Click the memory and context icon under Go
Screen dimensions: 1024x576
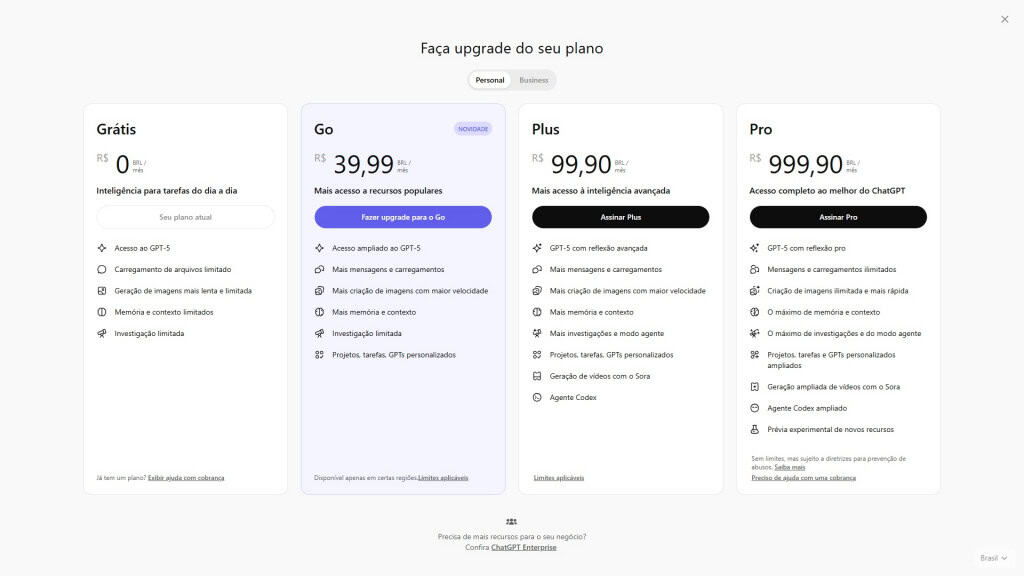[x=318, y=311]
